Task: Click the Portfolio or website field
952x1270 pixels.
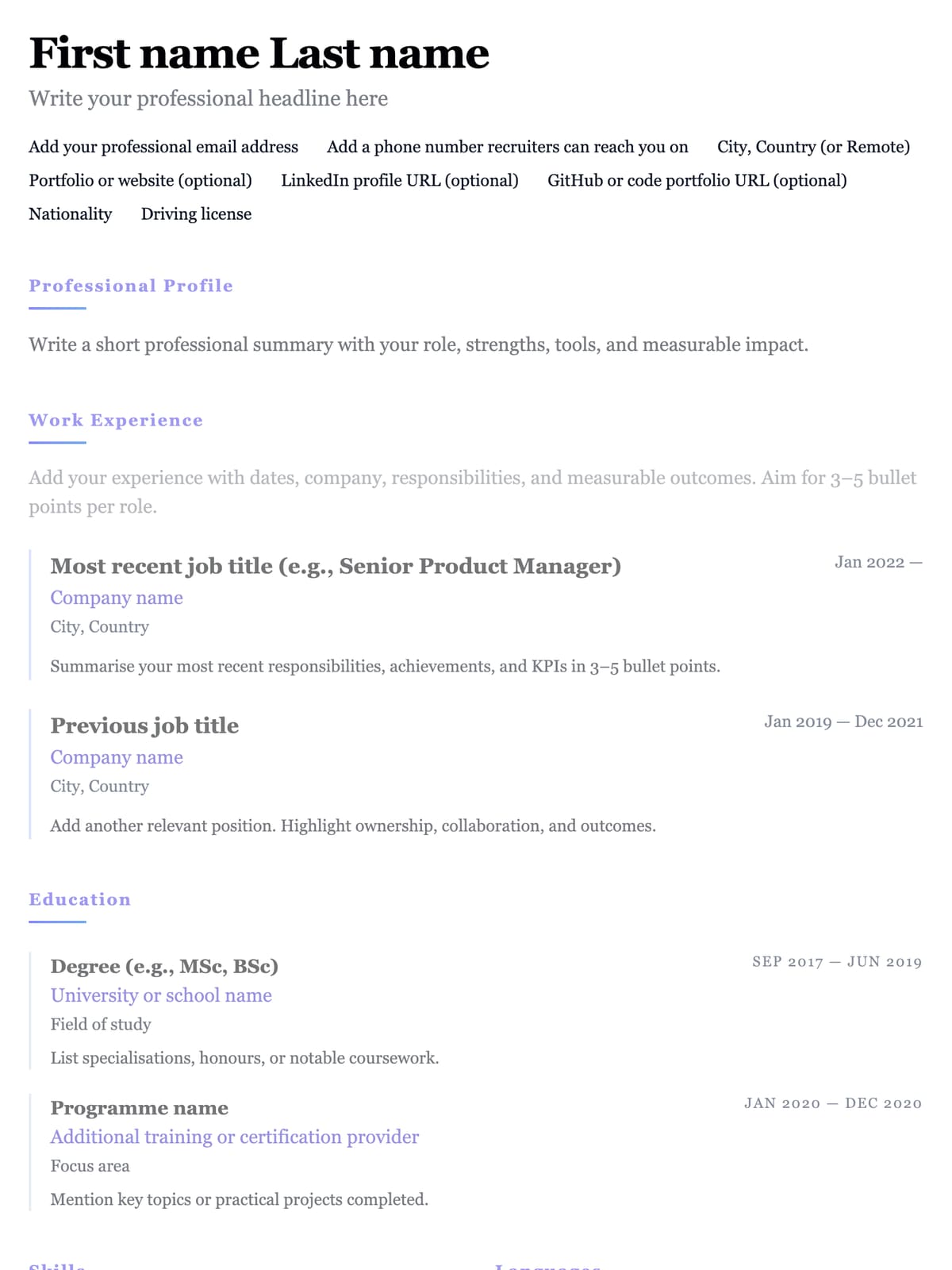Action: [140, 180]
